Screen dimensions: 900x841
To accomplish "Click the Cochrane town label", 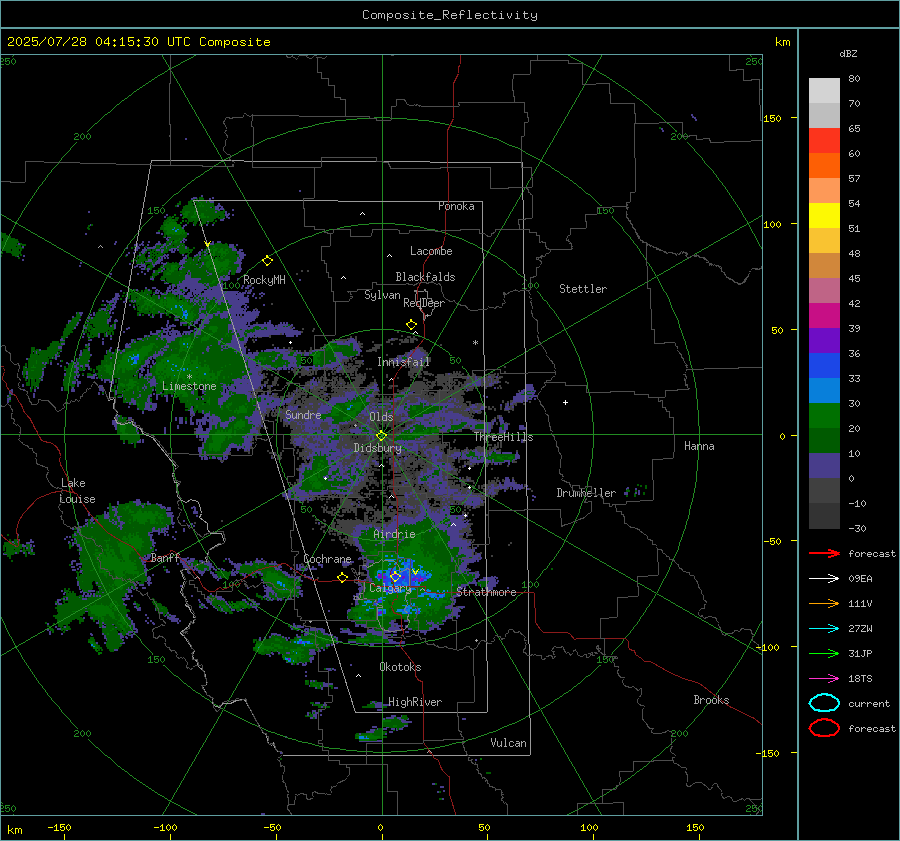I will point(327,559).
